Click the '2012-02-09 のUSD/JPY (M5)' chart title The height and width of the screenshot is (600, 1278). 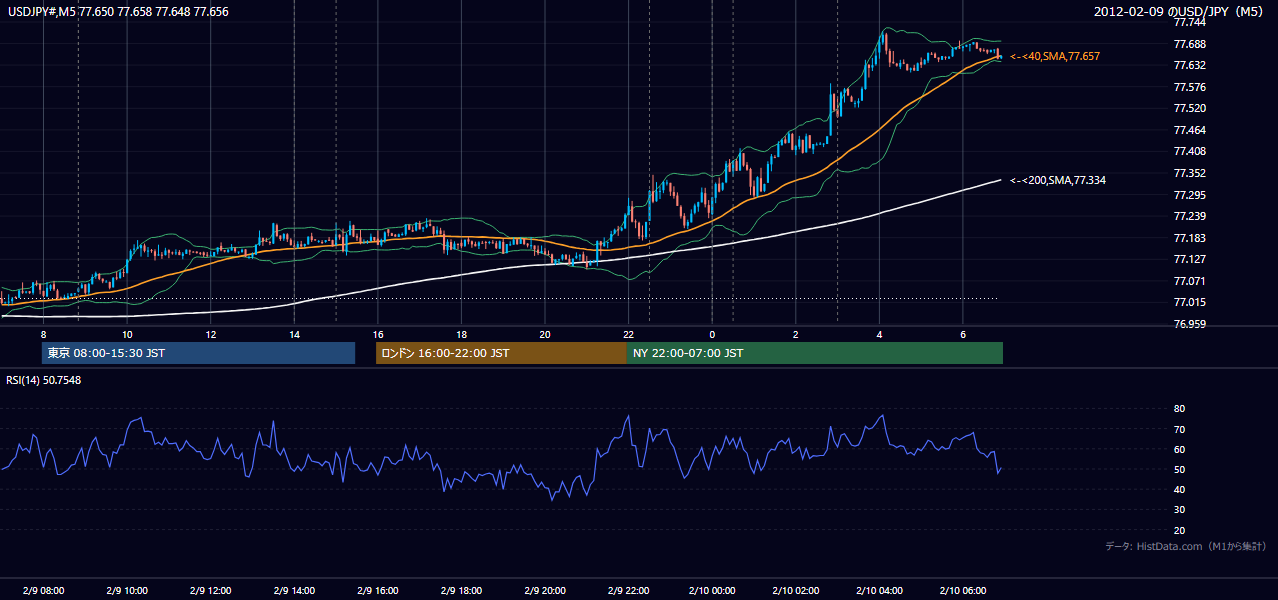click(1181, 11)
